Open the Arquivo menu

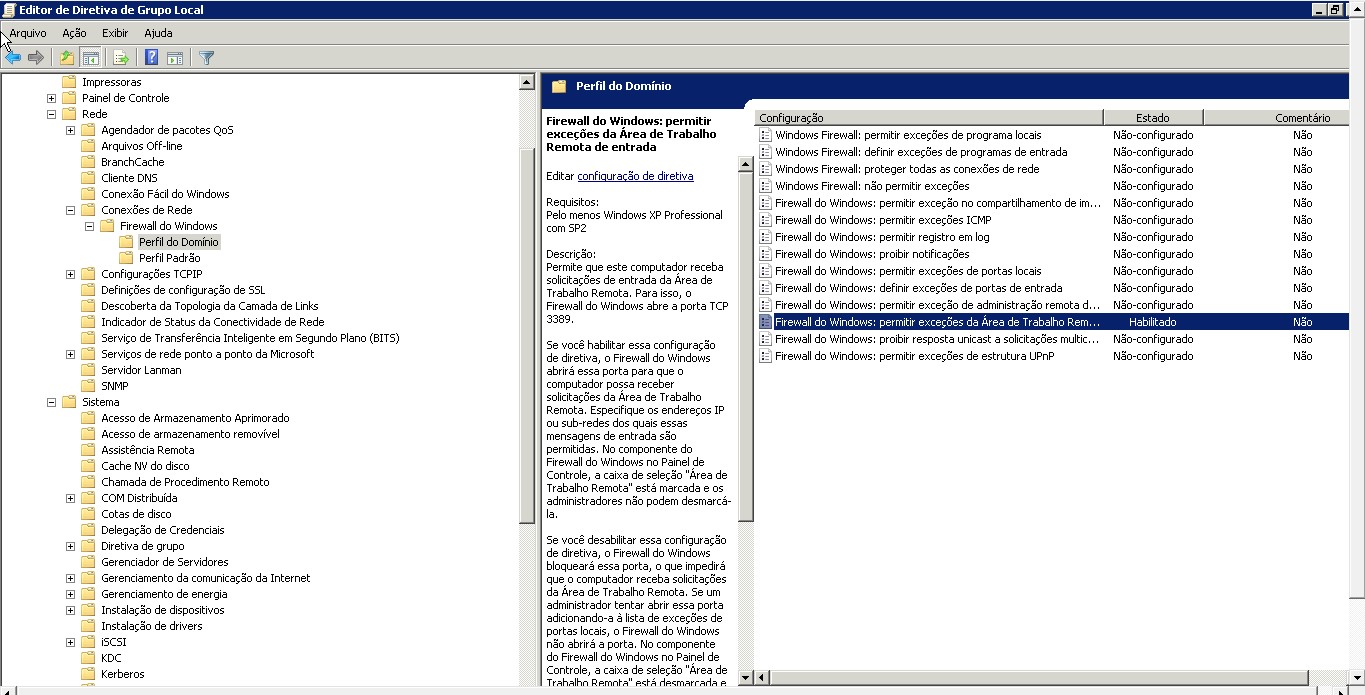28,33
